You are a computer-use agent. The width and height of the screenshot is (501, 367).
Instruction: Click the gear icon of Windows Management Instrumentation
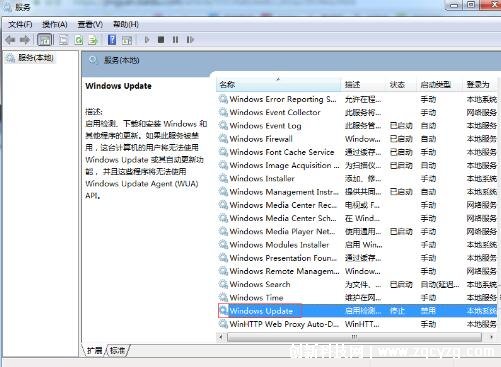[223, 192]
